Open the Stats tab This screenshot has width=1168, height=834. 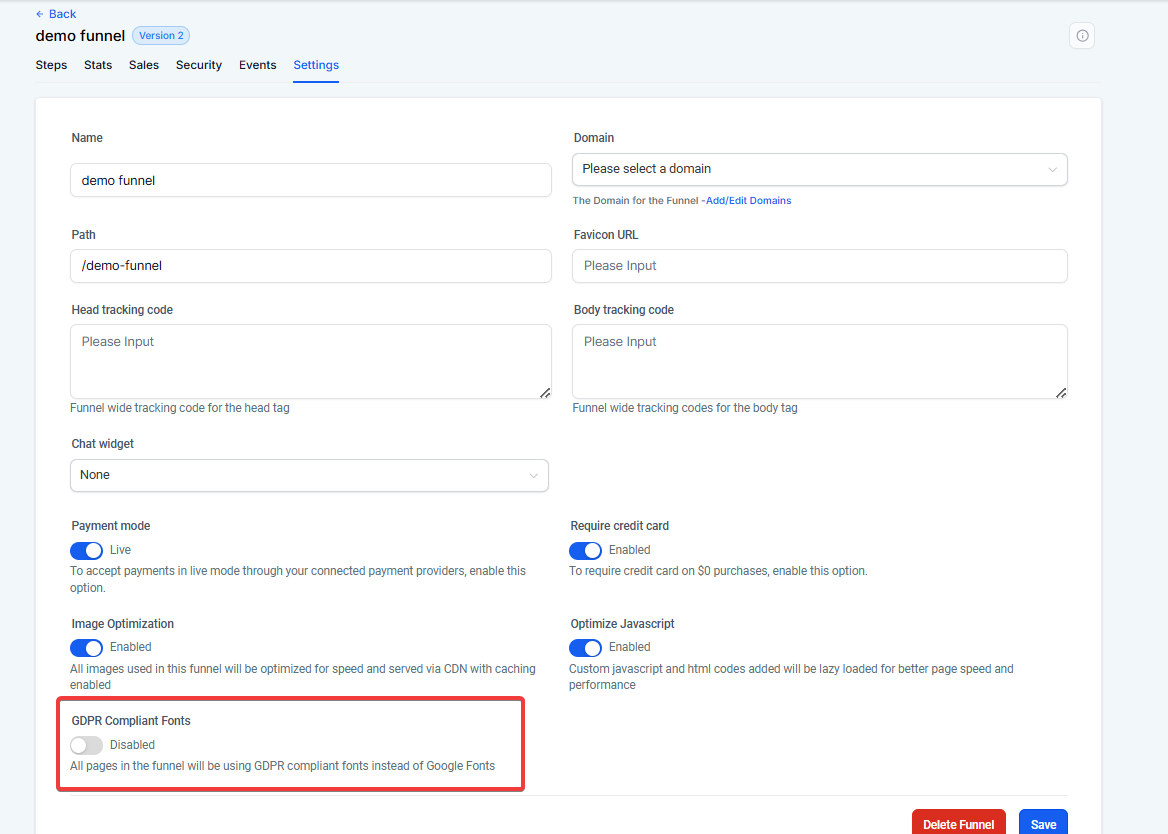point(98,65)
